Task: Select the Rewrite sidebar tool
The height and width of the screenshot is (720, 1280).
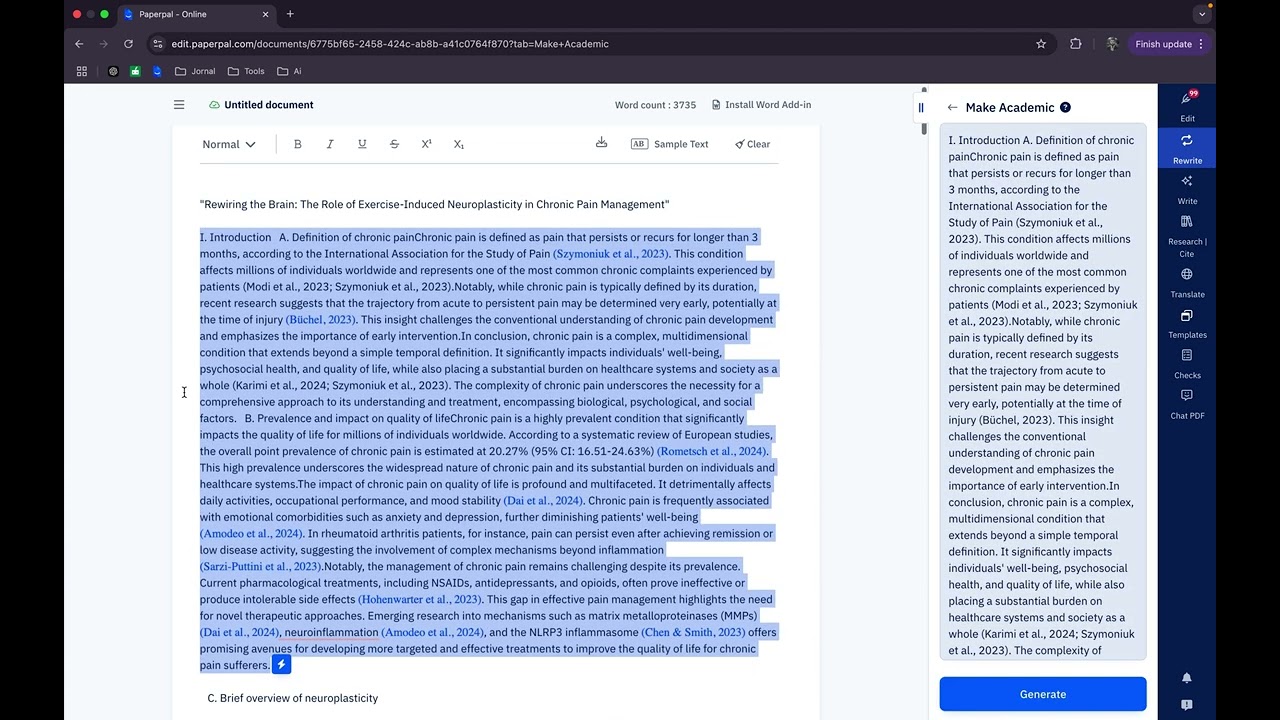Action: [x=1187, y=147]
